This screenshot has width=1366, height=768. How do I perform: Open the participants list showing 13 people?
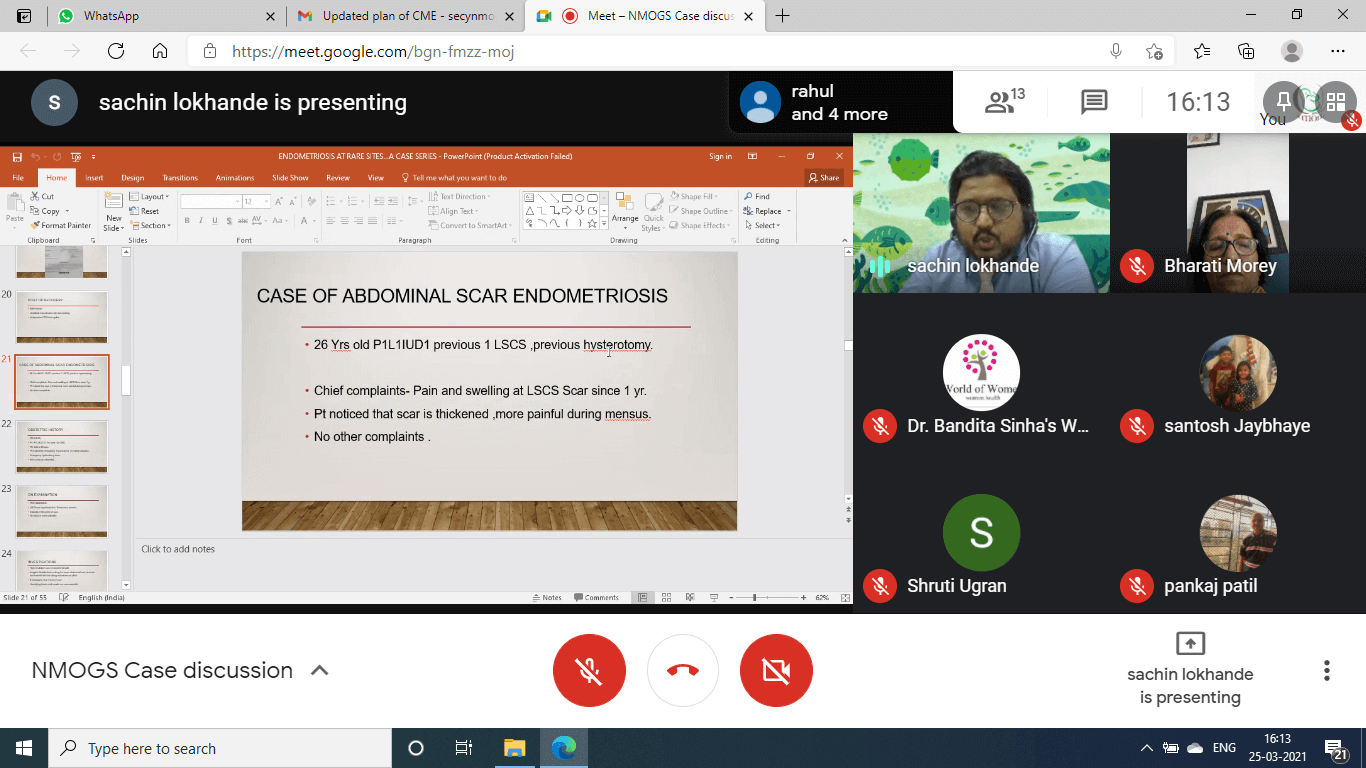pos(1004,101)
